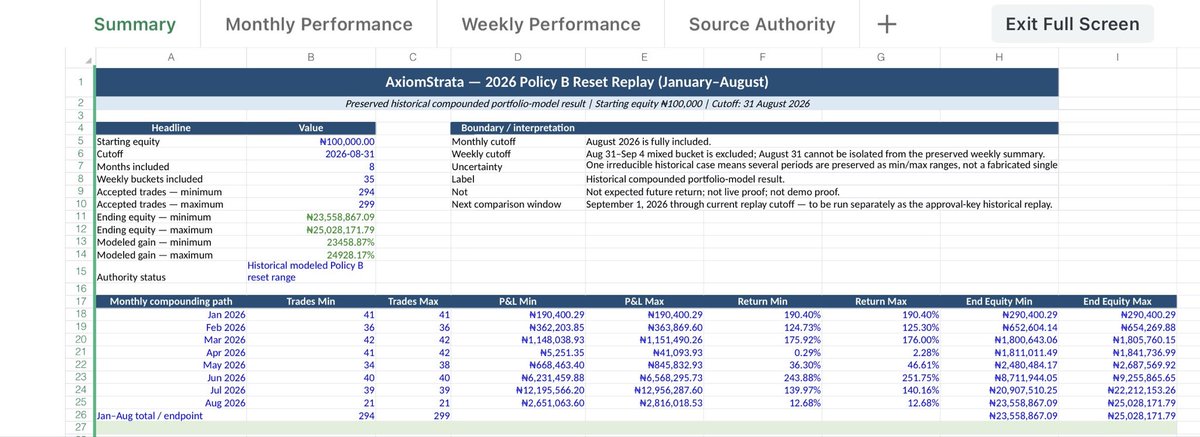Select the Weekly cutoff label cell
Image resolution: width=1200 pixels, height=437 pixels.
(517, 154)
